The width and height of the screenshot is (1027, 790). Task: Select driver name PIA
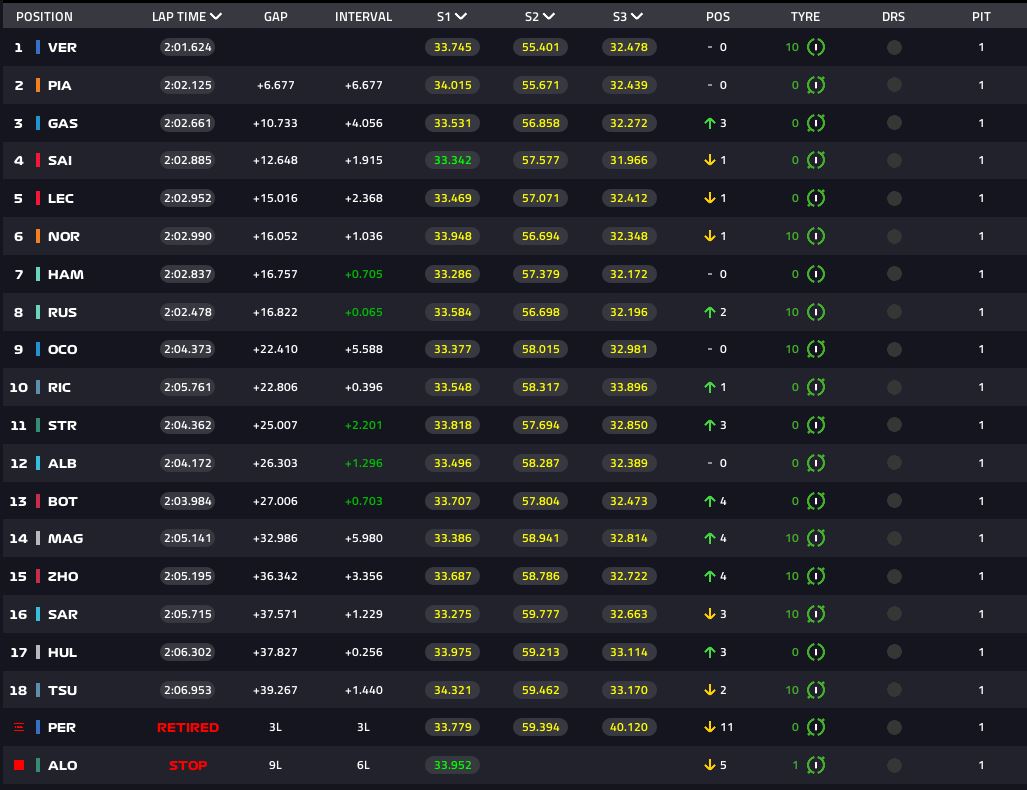click(60, 85)
